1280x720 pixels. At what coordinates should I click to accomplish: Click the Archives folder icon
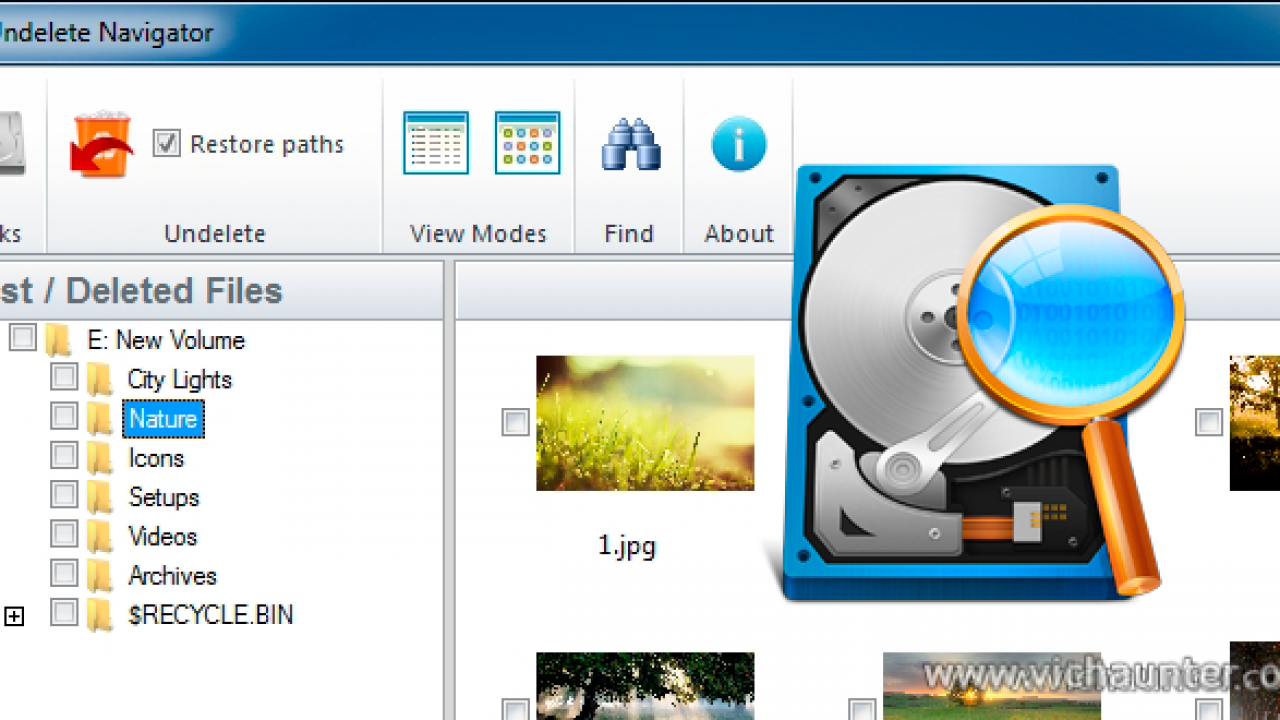[x=99, y=576]
